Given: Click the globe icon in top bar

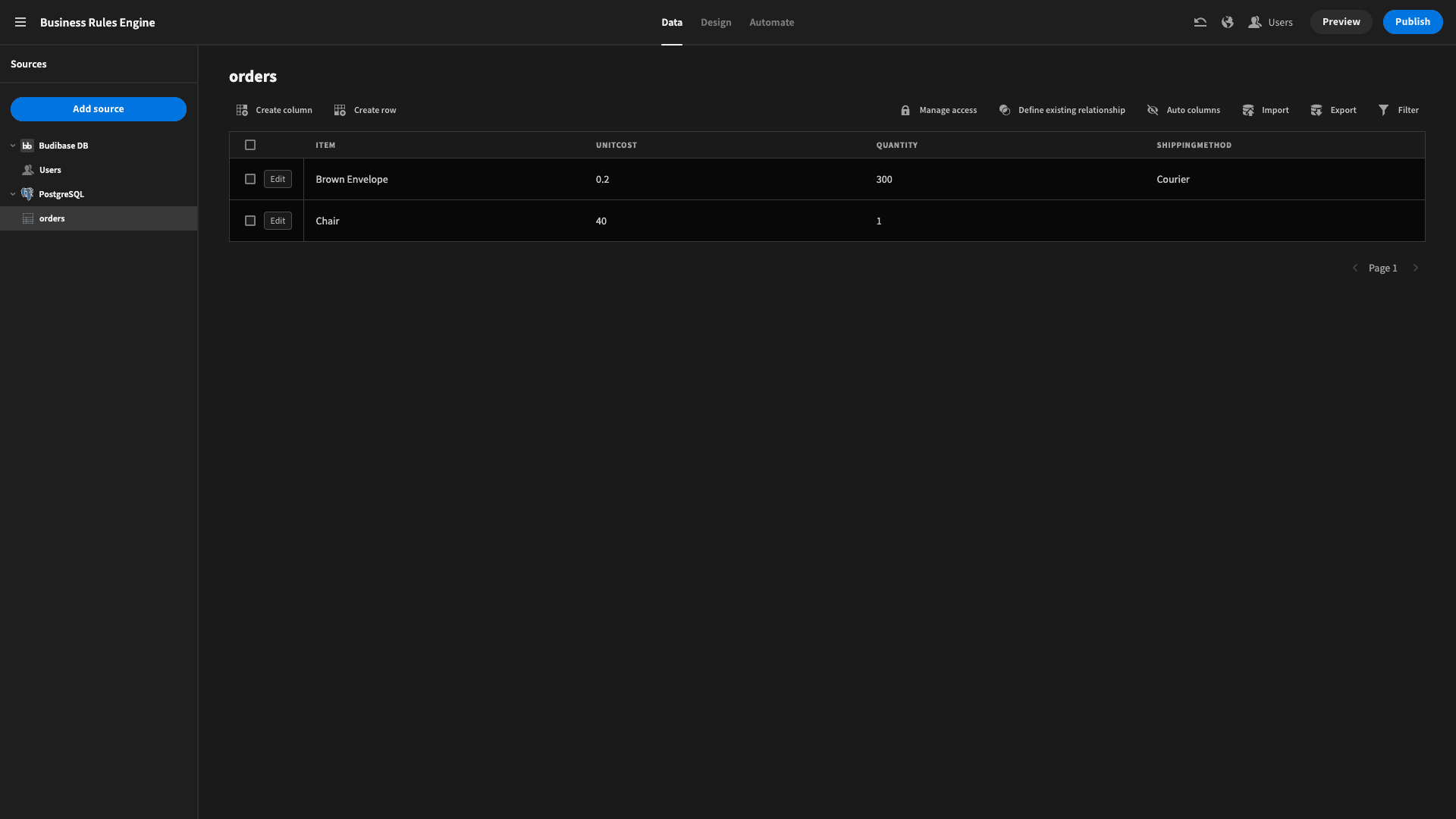Looking at the screenshot, I should [x=1227, y=22].
